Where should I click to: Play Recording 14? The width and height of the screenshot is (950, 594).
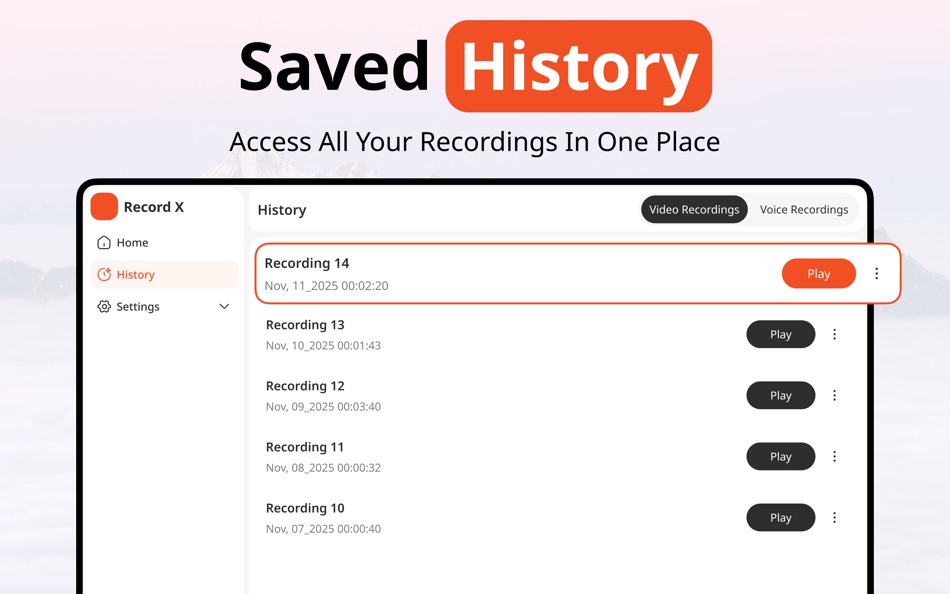(818, 273)
